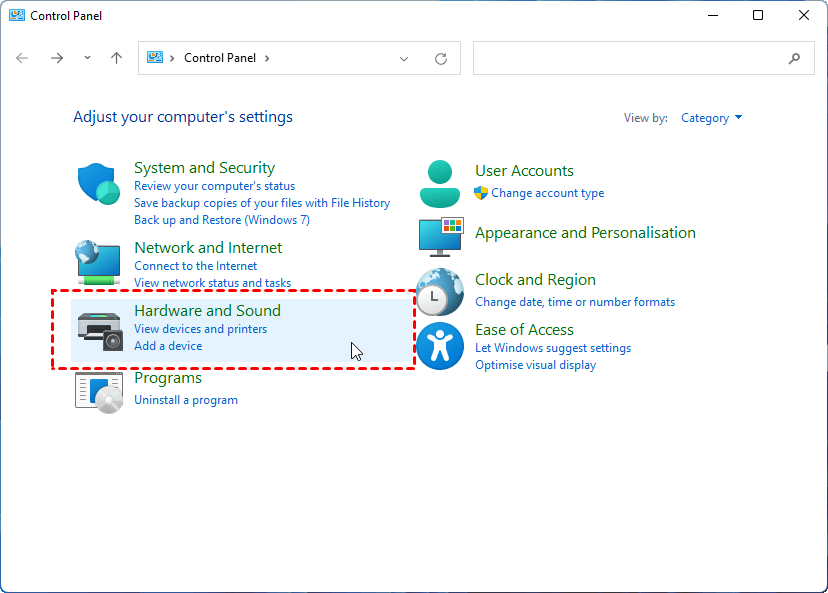828x593 pixels.
Task: Click the Control Panel breadcrumb item
Action: click(x=219, y=59)
